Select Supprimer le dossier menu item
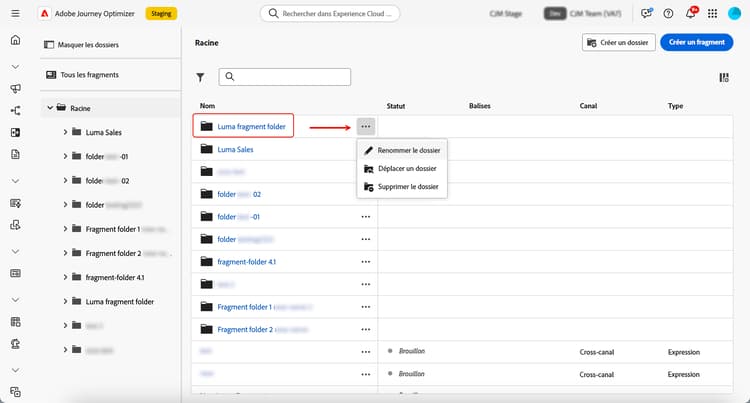Screen dimensions: 750x403 pos(402,187)
